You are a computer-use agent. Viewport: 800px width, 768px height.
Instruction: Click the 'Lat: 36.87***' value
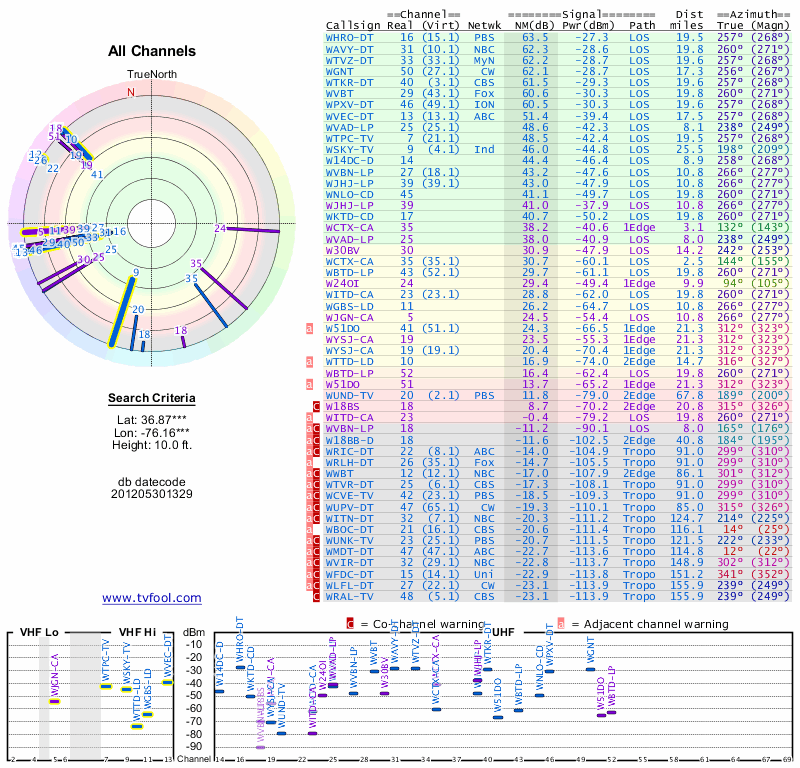(x=152, y=420)
